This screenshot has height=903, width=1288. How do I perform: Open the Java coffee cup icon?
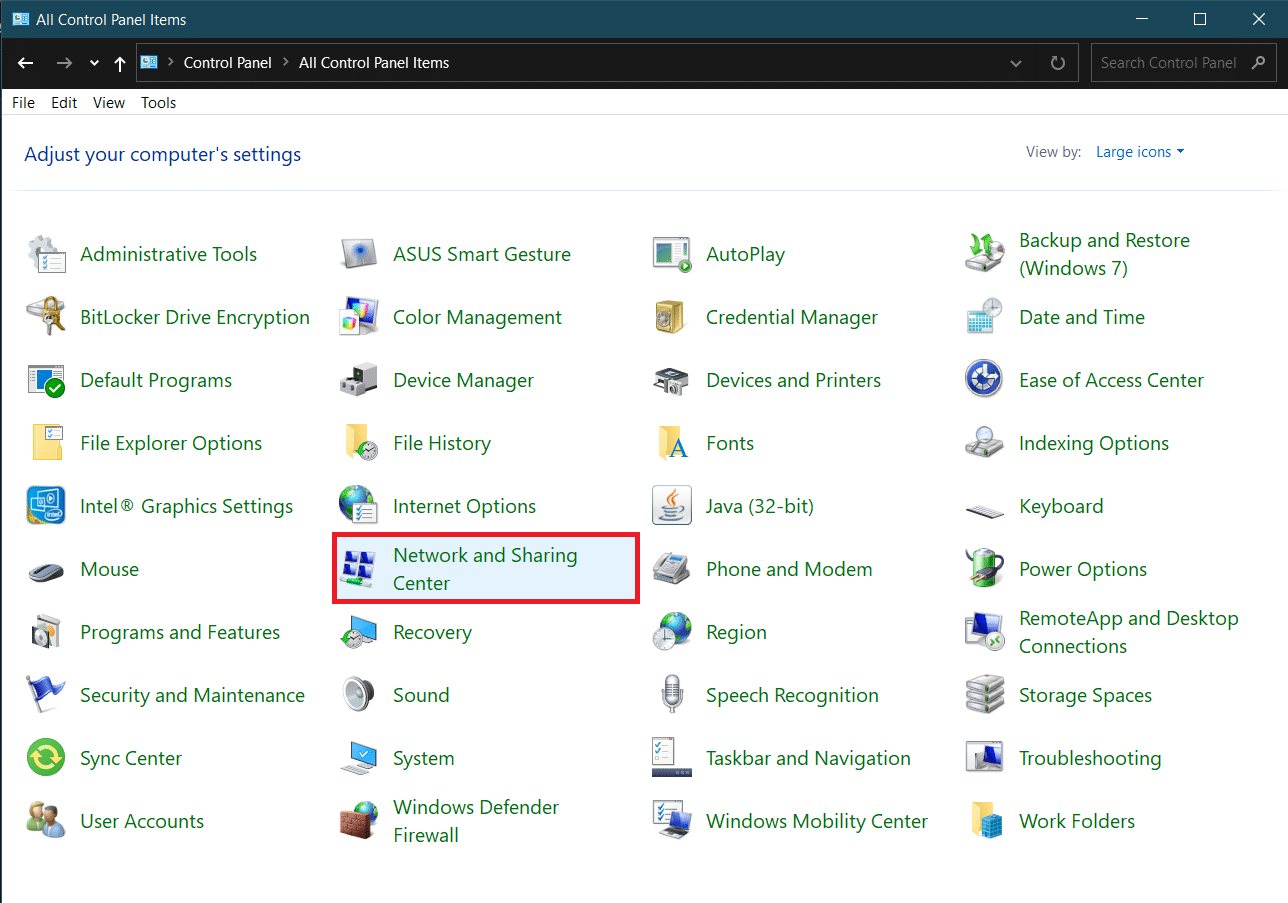pyautogui.click(x=672, y=506)
